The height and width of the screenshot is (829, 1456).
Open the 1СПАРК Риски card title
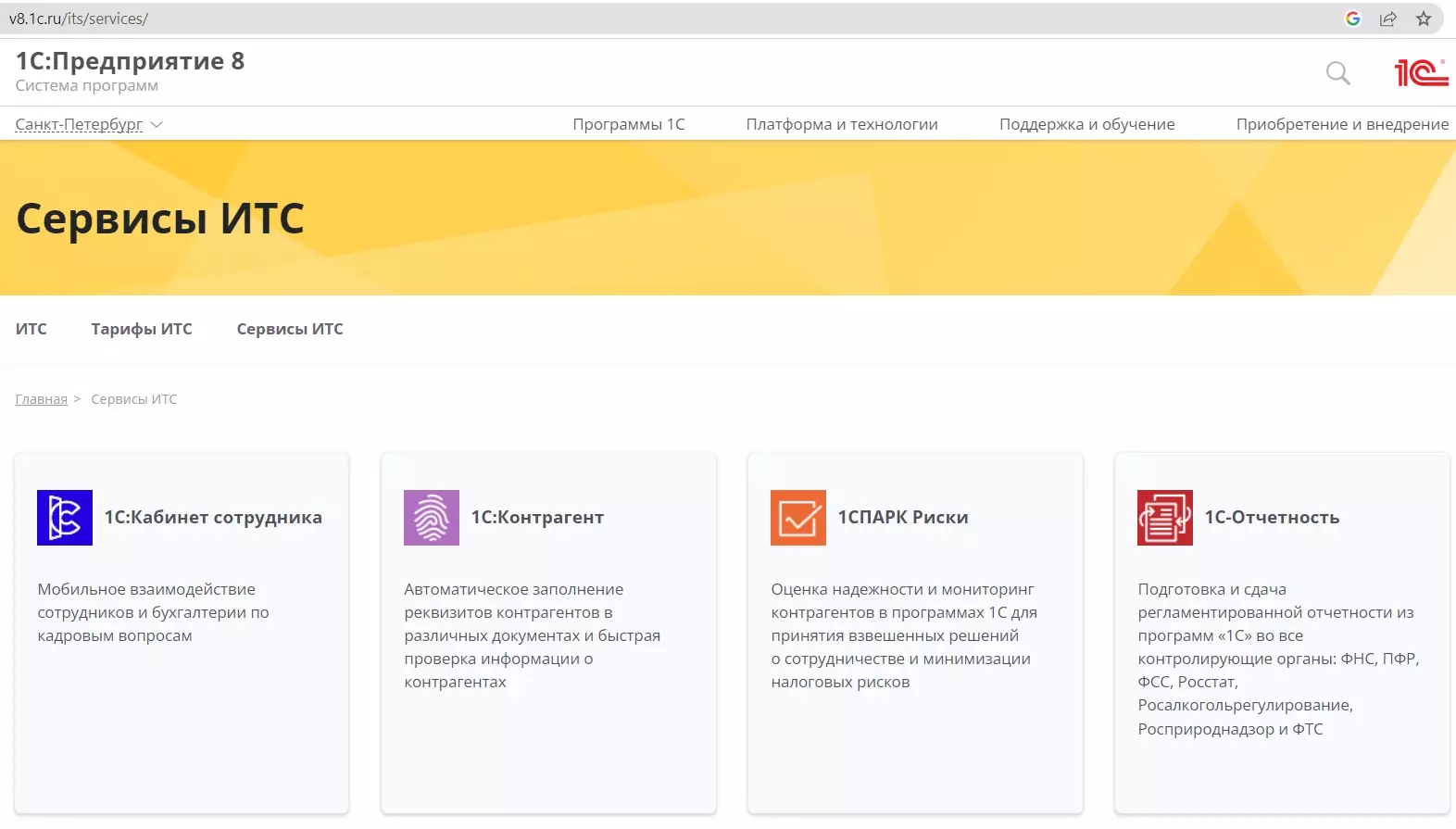[x=903, y=518]
